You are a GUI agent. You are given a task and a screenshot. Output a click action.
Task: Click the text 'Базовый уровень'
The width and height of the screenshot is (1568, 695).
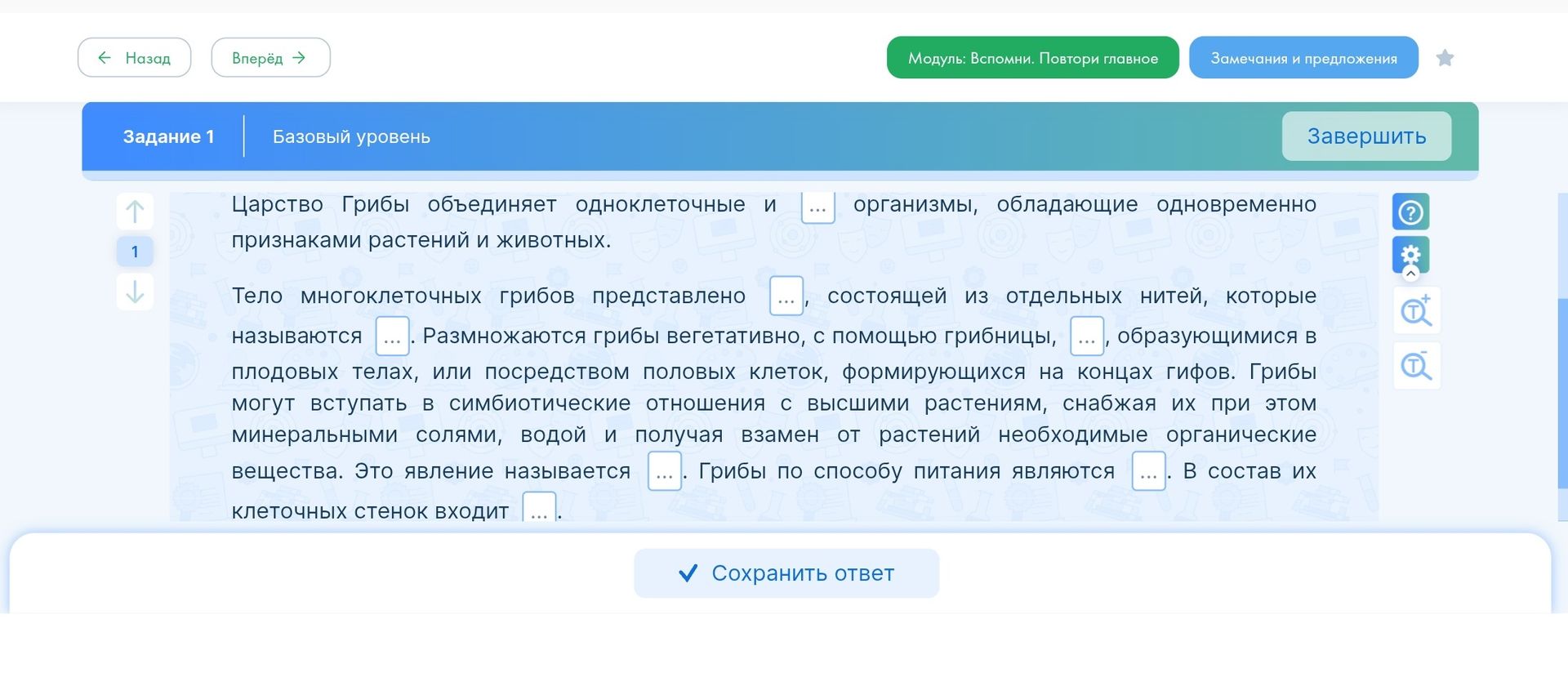pos(351,136)
